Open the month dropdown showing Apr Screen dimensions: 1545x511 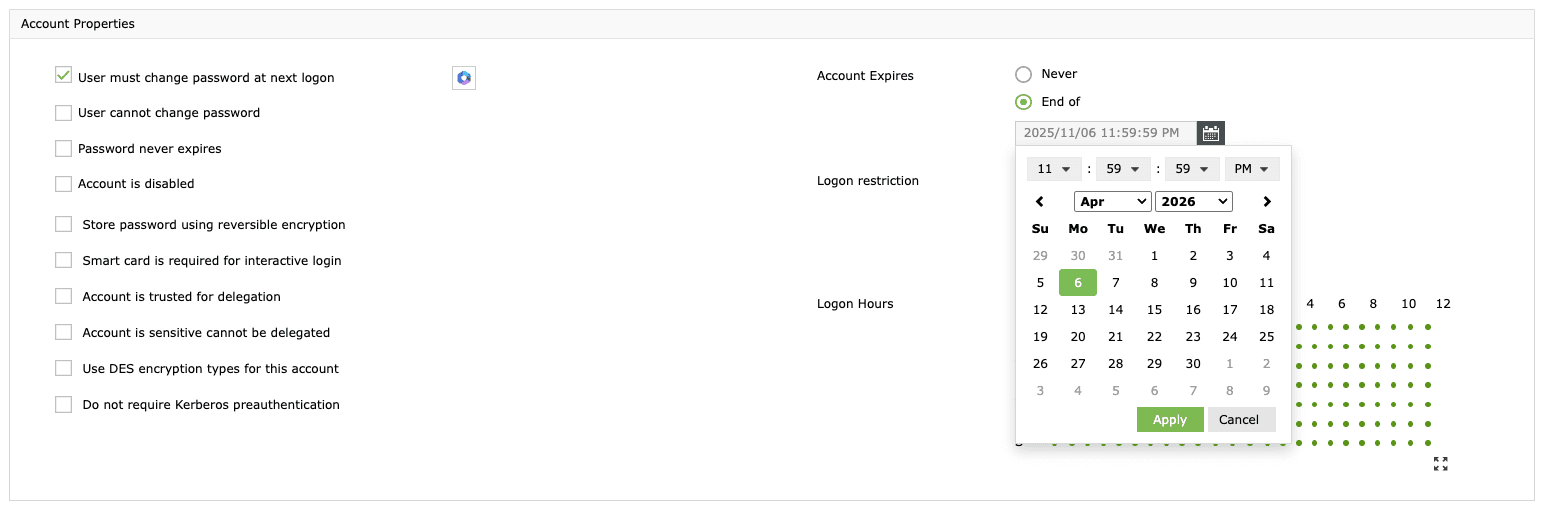(1113, 202)
